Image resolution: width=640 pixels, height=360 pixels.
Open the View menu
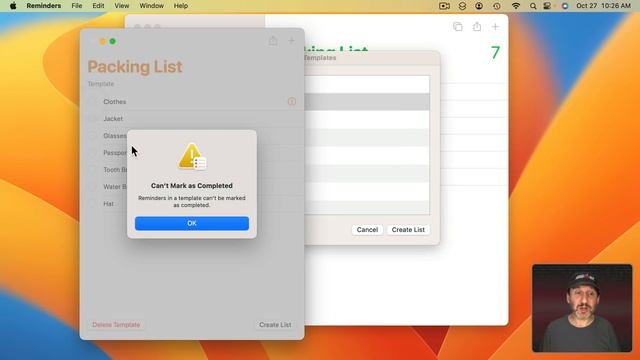[x=122, y=6]
